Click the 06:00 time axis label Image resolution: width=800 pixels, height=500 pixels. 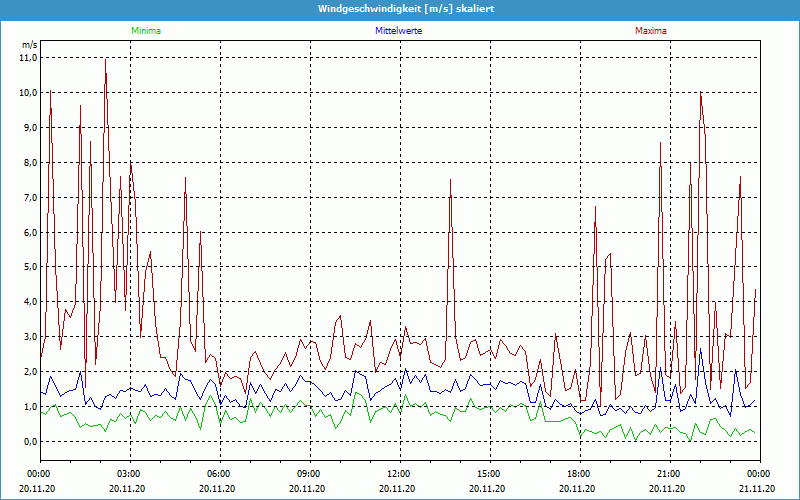click(x=219, y=474)
